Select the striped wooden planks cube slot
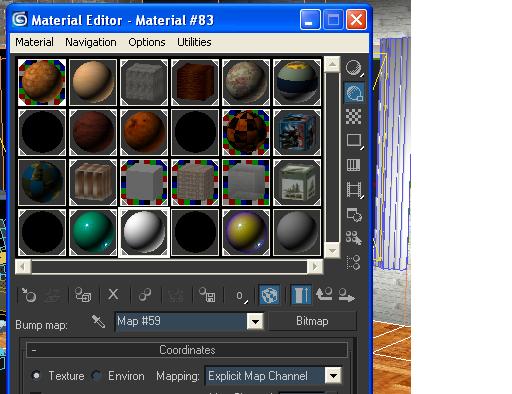Screen dimensions: 512x394 pos(93,182)
